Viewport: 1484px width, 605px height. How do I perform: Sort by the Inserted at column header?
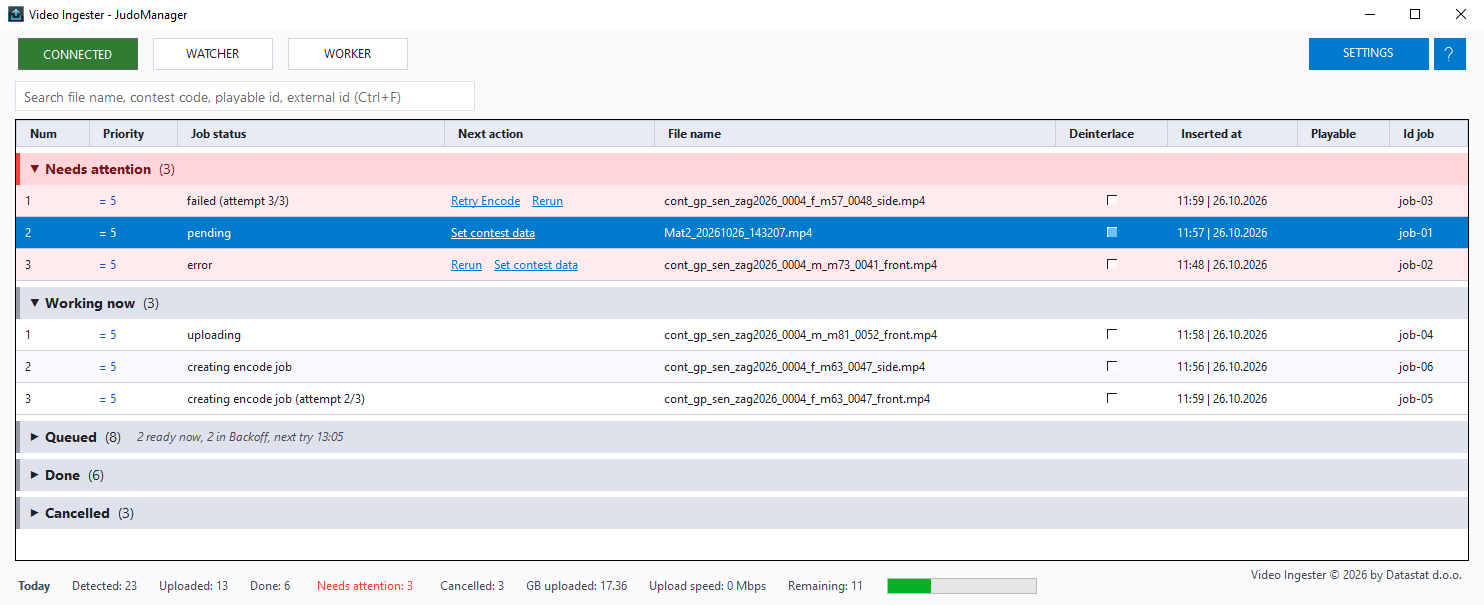pyautogui.click(x=1232, y=134)
